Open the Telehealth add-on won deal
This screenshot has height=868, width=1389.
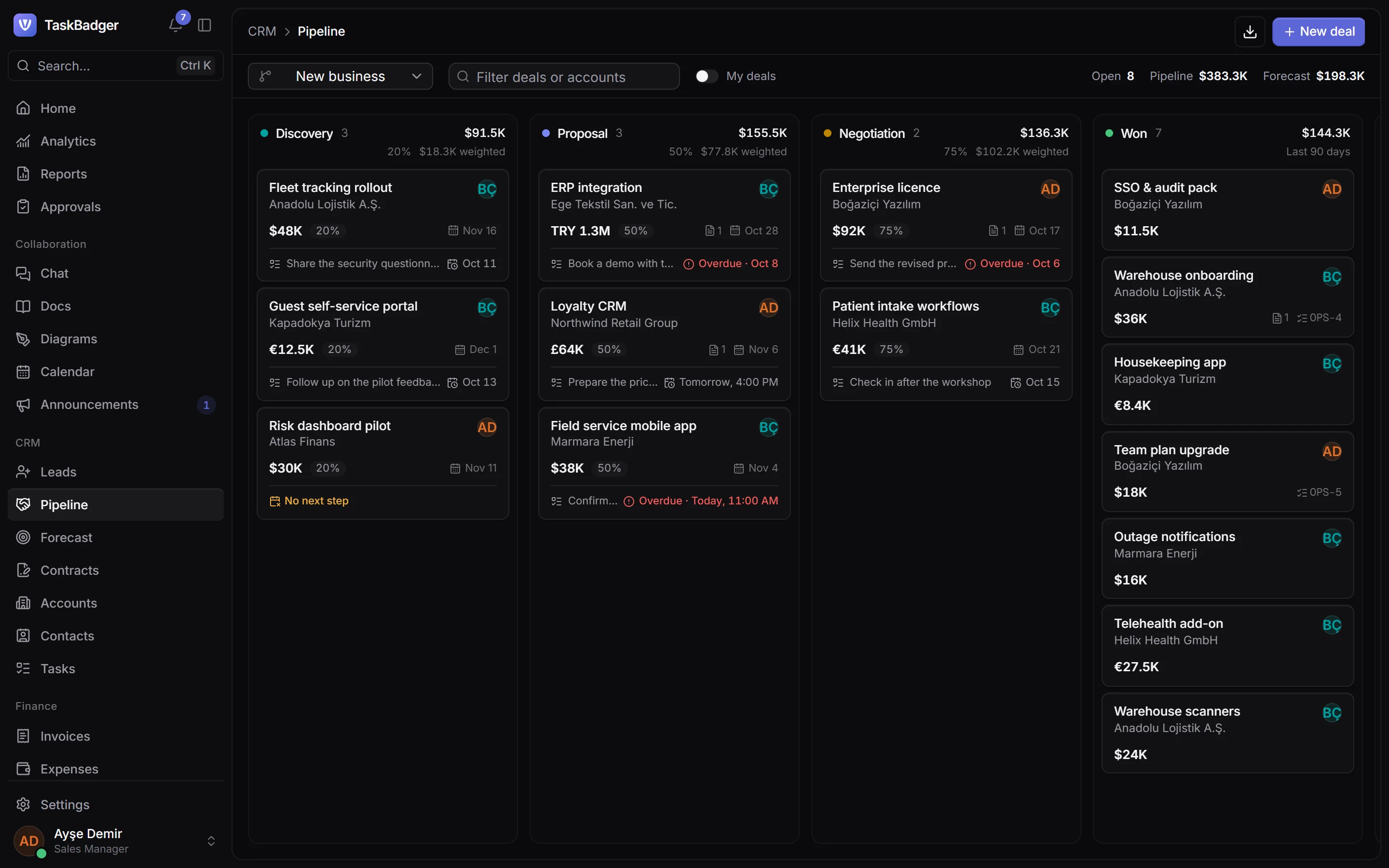(1228, 646)
